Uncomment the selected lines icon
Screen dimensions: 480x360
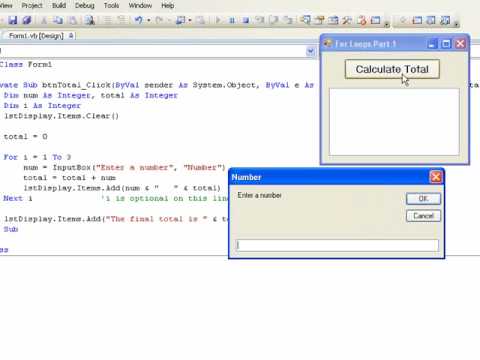[122, 20]
